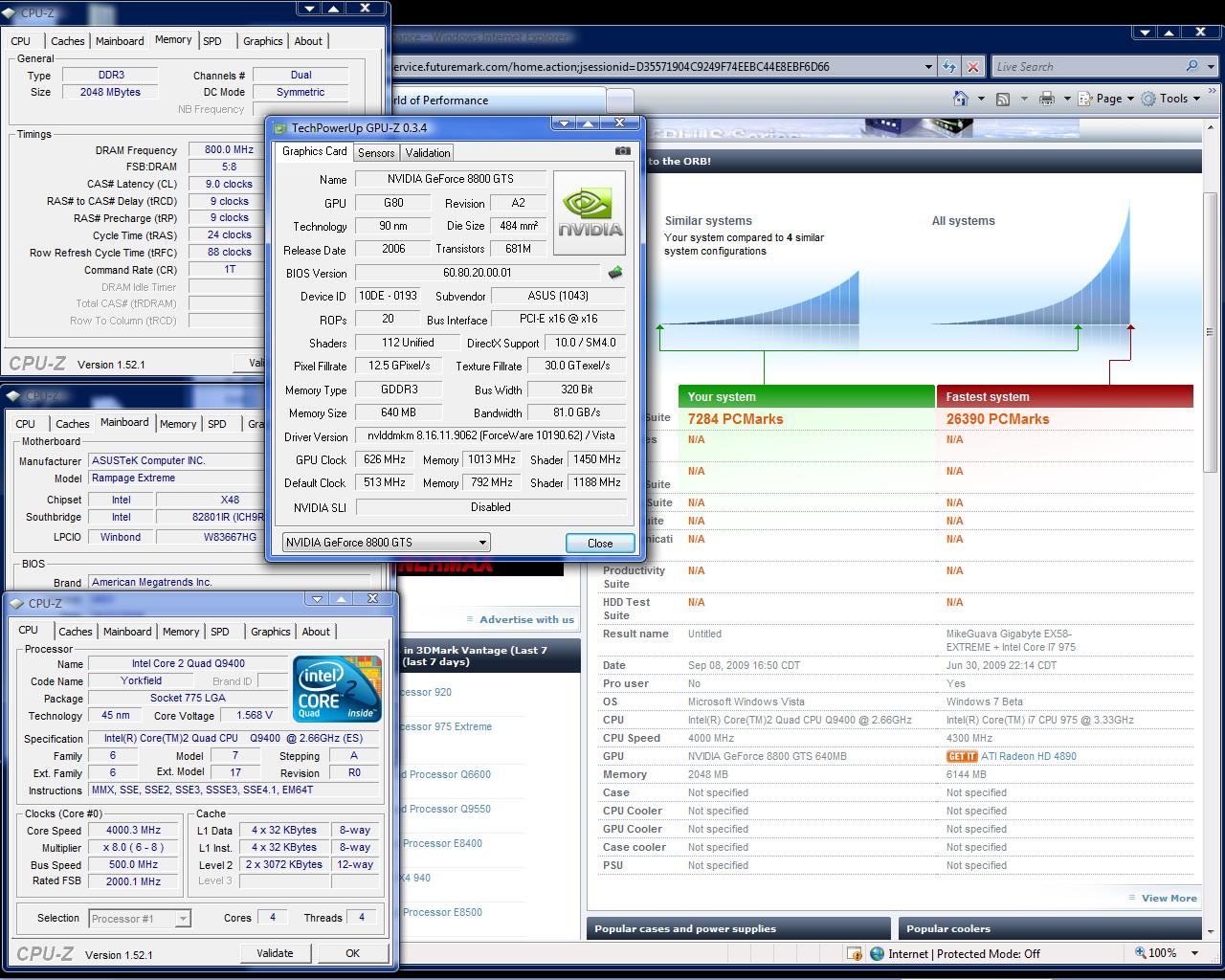Open the View More link
Viewport: 1225px width, 980px height.
[1169, 898]
